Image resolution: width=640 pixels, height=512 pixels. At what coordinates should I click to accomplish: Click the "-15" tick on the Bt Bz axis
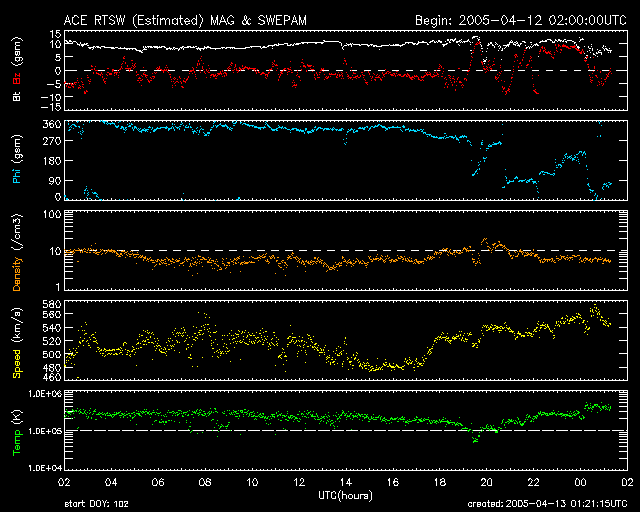pyautogui.click(x=51, y=107)
